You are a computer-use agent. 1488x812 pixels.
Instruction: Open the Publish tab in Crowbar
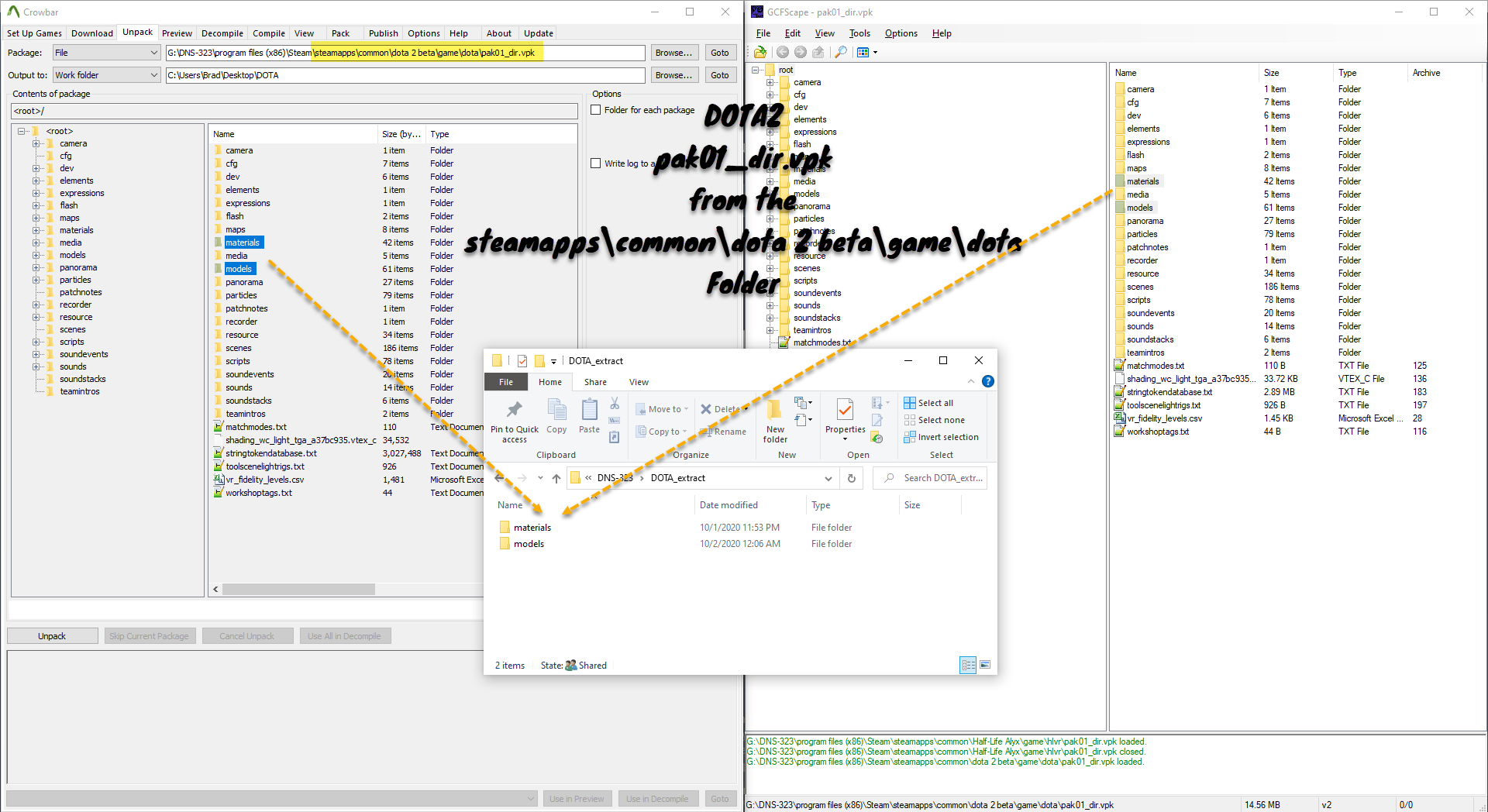click(383, 33)
